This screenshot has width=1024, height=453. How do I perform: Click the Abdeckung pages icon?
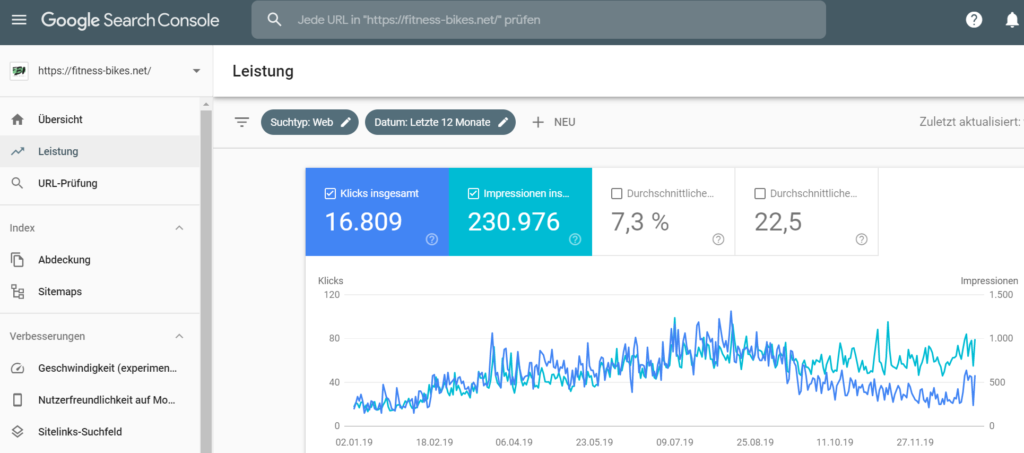click(18, 260)
